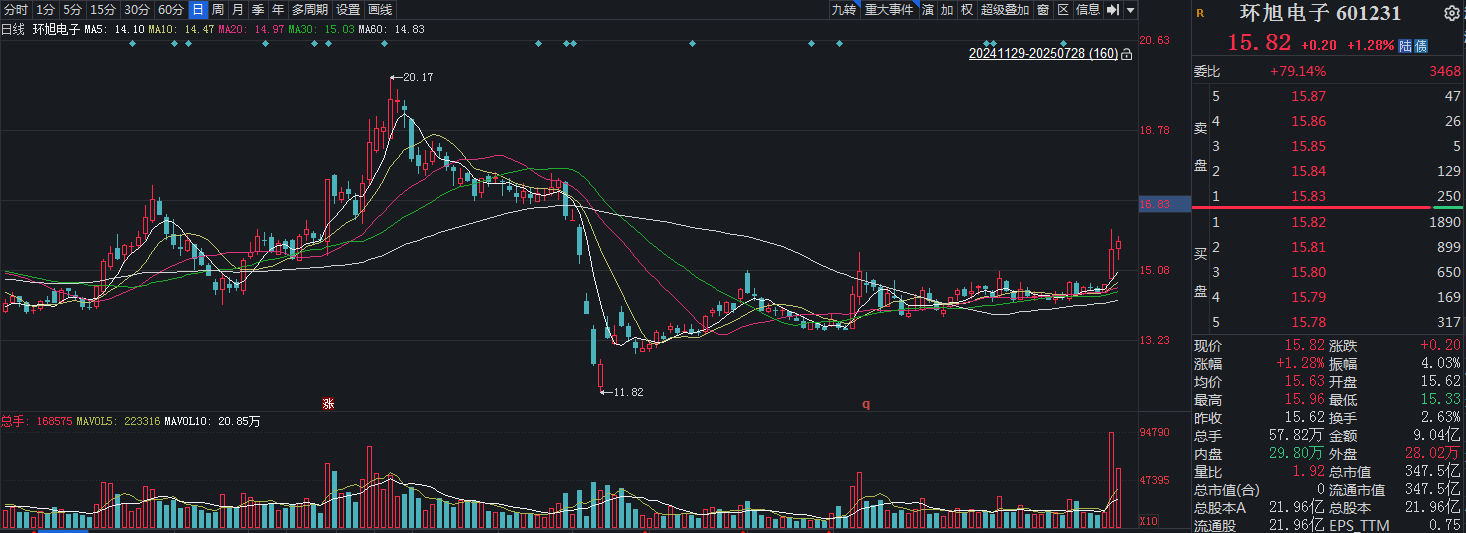The image size is (1466, 533).
Task: Click the 陆 tag next to price change
Action: 1406,46
